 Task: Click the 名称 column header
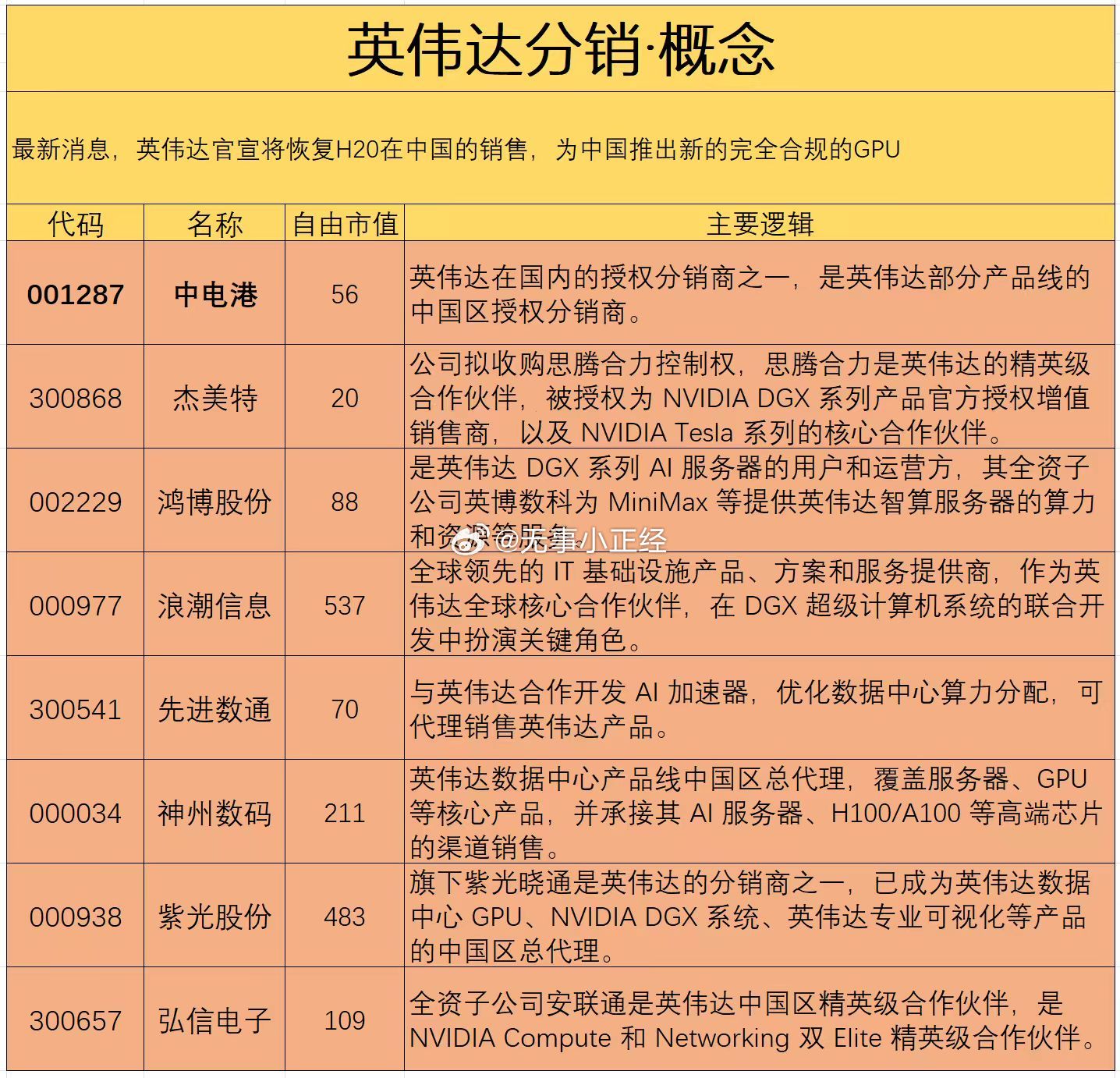tap(214, 224)
